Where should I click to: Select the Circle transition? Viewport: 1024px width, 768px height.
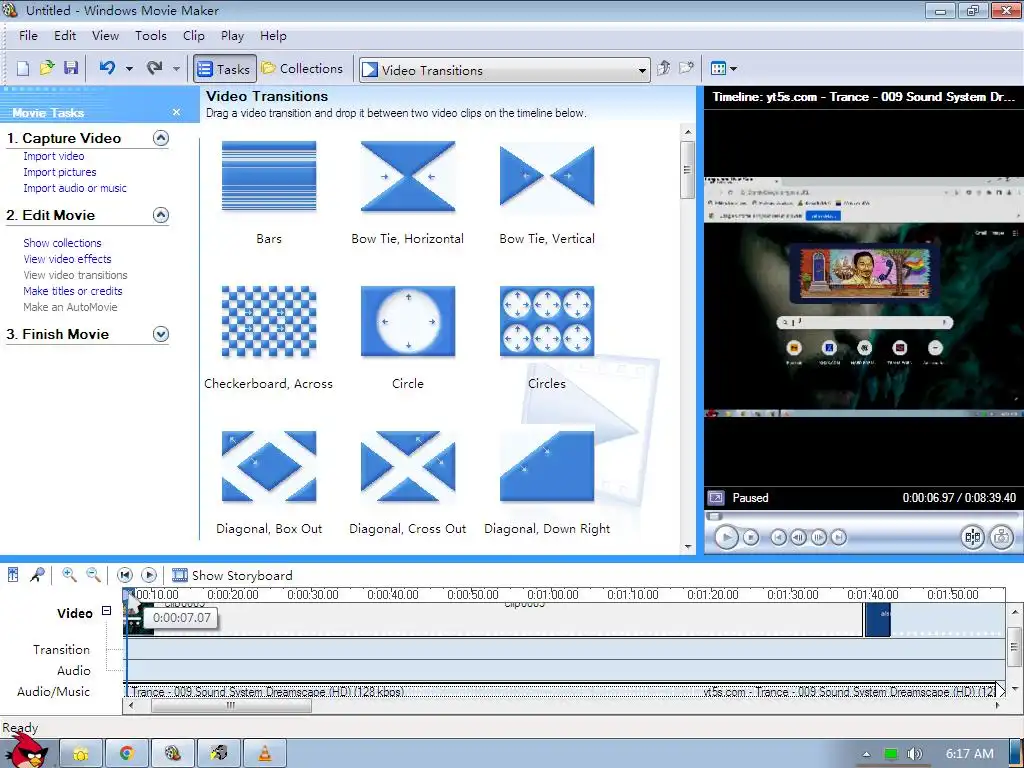tap(408, 321)
